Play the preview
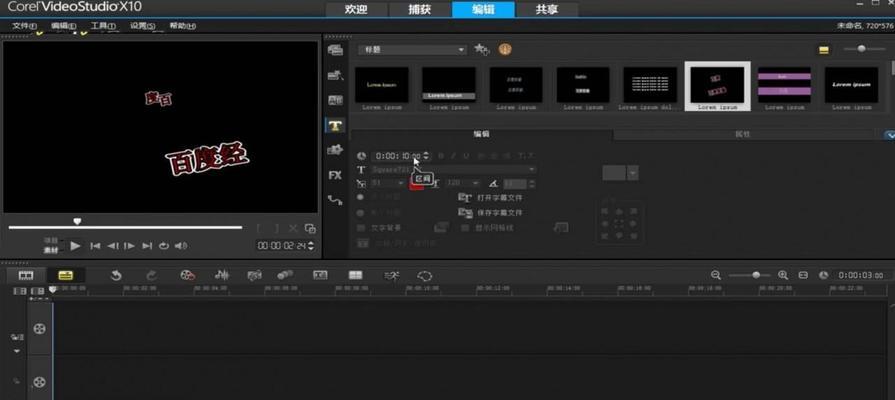Viewport: 895px width, 400px height. (x=75, y=246)
